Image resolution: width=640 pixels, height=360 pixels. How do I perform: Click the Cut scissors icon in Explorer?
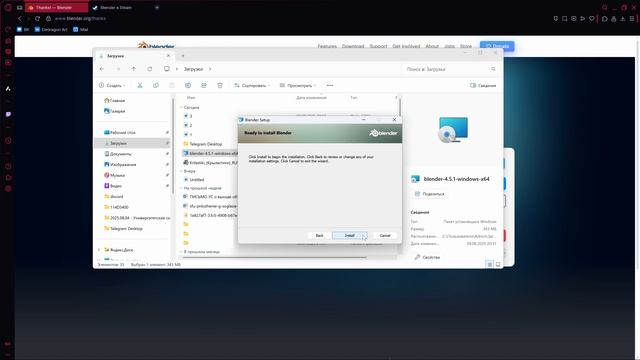pos(140,85)
